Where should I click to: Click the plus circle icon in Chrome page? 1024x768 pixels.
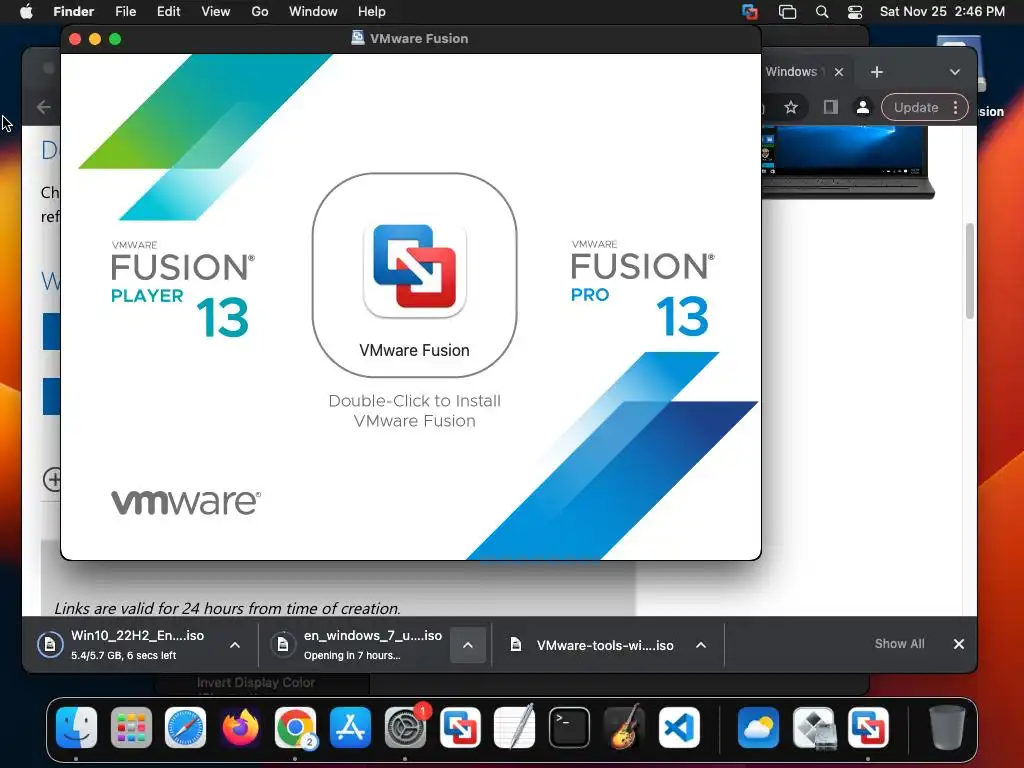pyautogui.click(x=52, y=479)
